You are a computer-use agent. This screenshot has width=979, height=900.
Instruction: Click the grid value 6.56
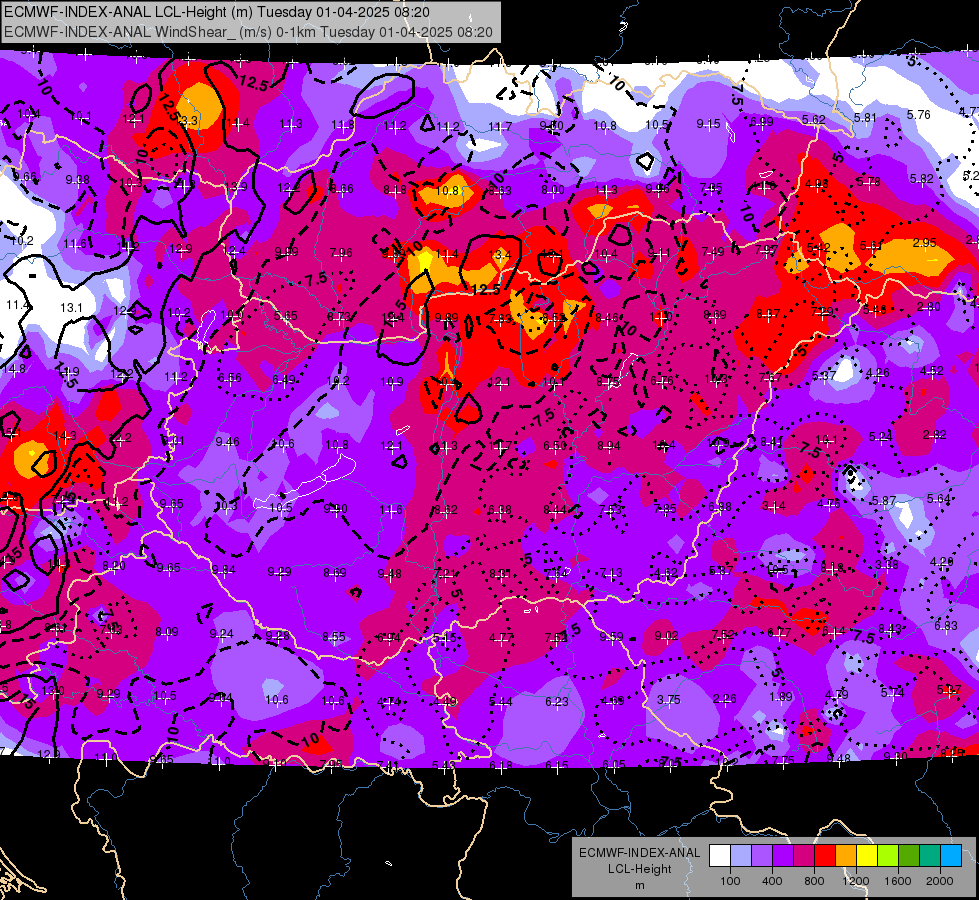(x=229, y=378)
